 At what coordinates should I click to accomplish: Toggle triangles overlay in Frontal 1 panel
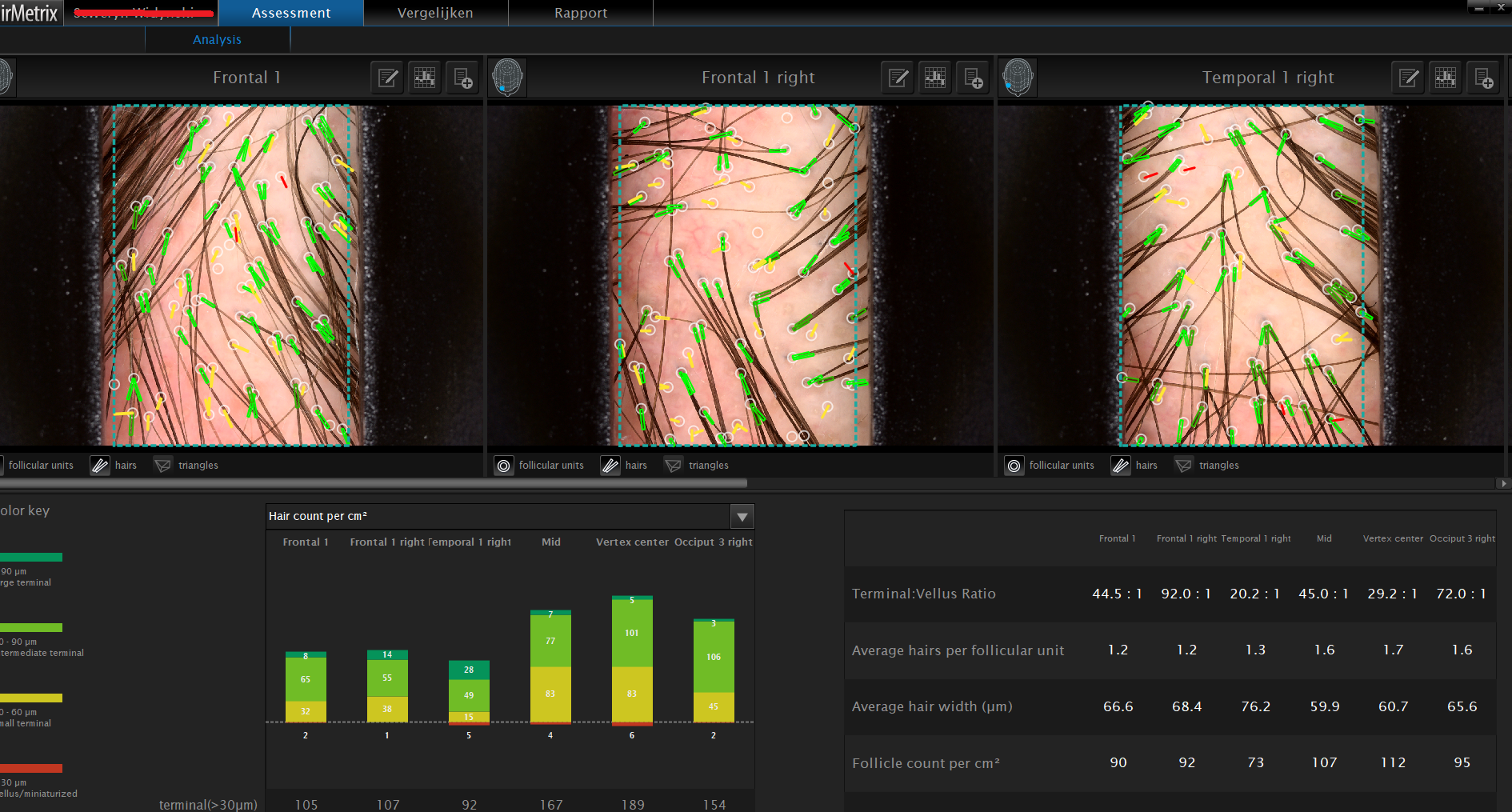coord(163,466)
